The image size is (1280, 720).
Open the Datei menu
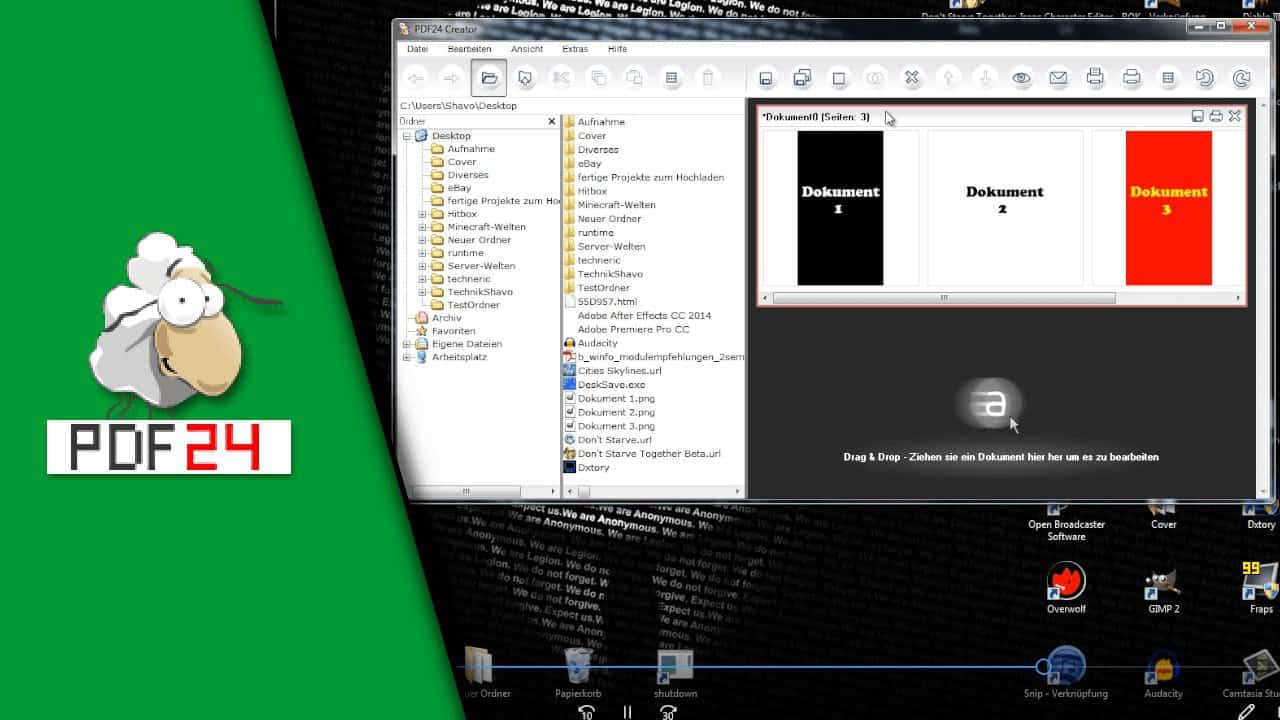(x=417, y=49)
